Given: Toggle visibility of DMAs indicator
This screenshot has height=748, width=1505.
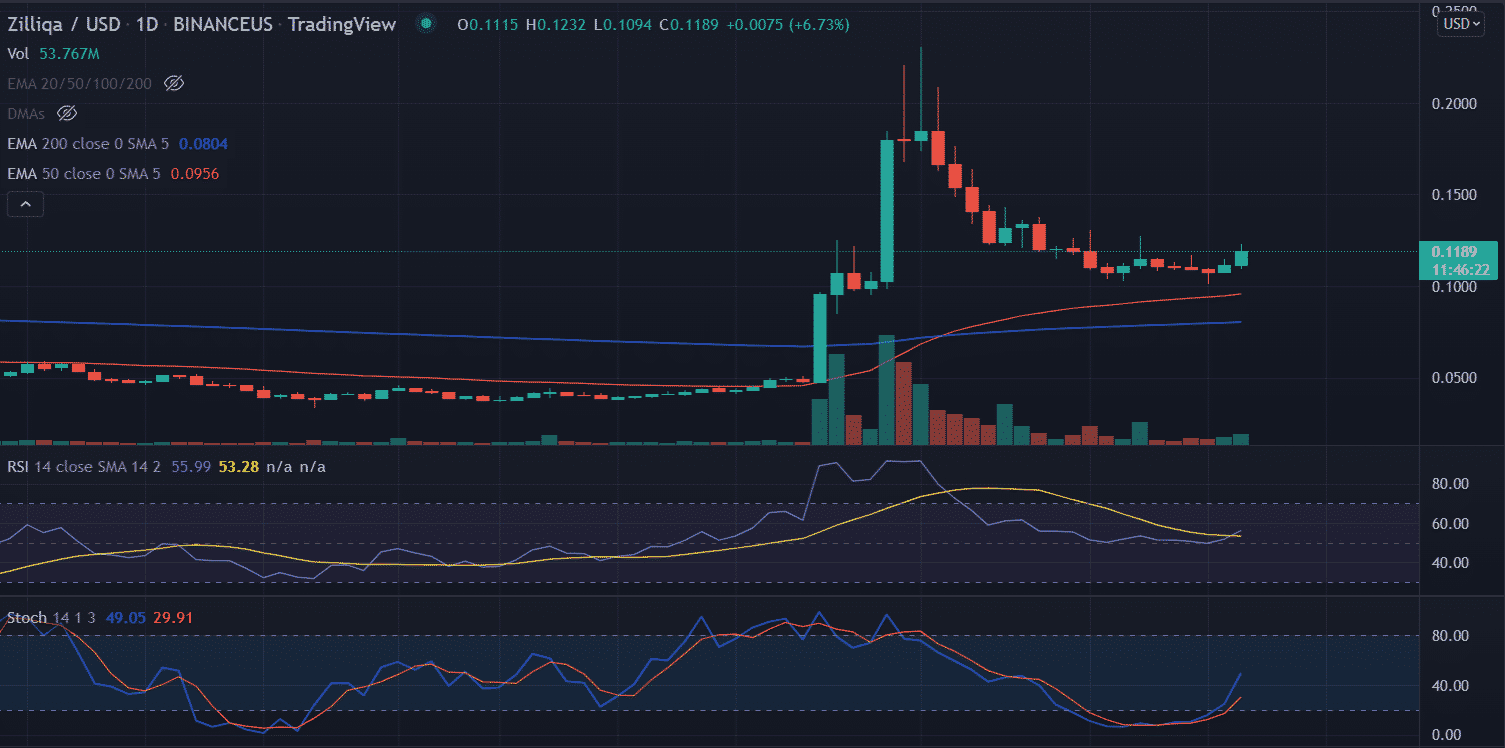Looking at the screenshot, I should coord(67,113).
